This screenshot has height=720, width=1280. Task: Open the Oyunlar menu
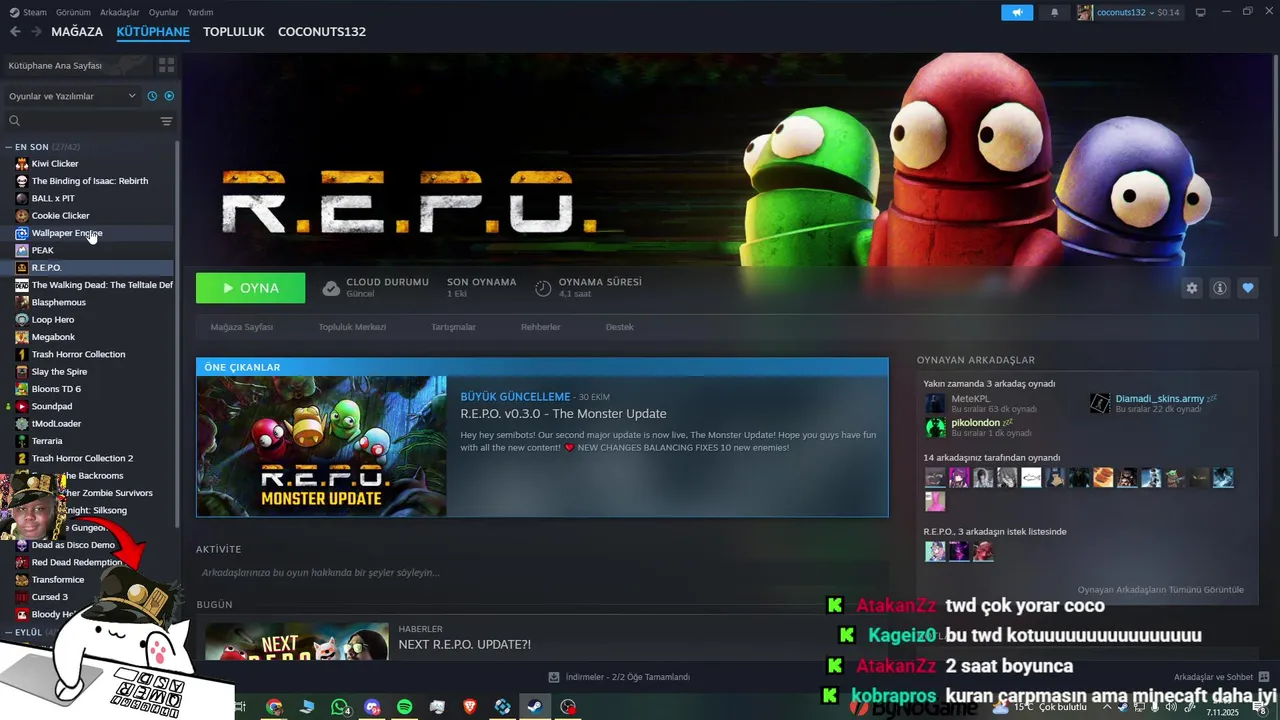tap(164, 12)
